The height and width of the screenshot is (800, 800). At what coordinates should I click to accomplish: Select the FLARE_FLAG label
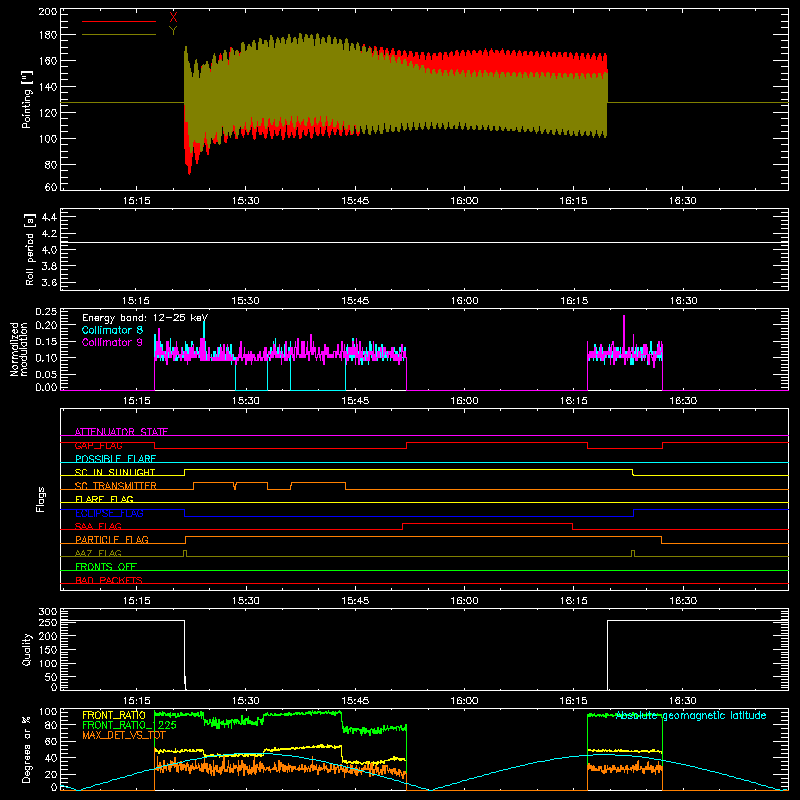104,499
